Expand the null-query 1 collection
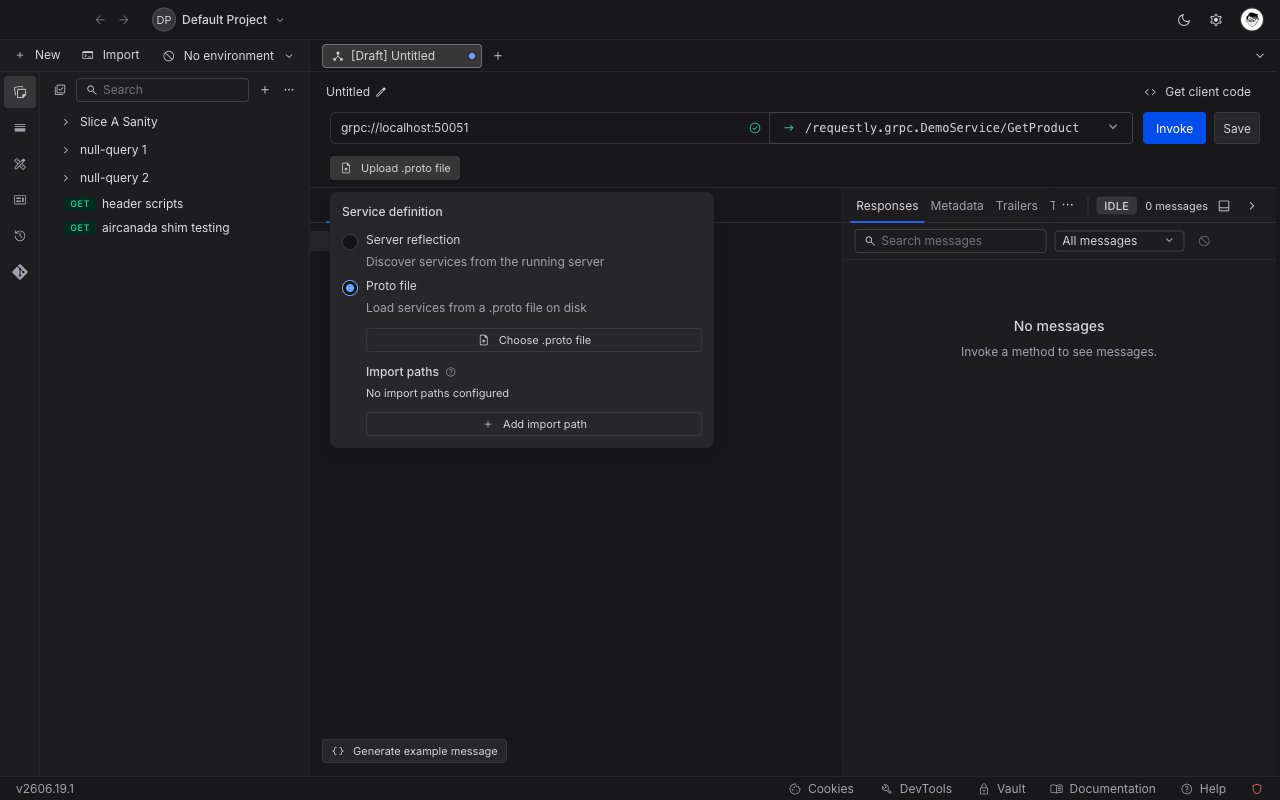The width and height of the screenshot is (1280, 800). (x=66, y=150)
